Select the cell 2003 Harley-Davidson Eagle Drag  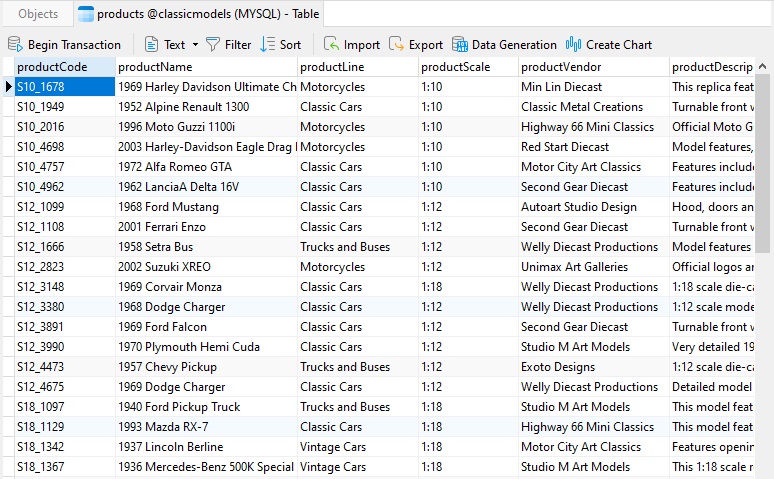pos(206,147)
